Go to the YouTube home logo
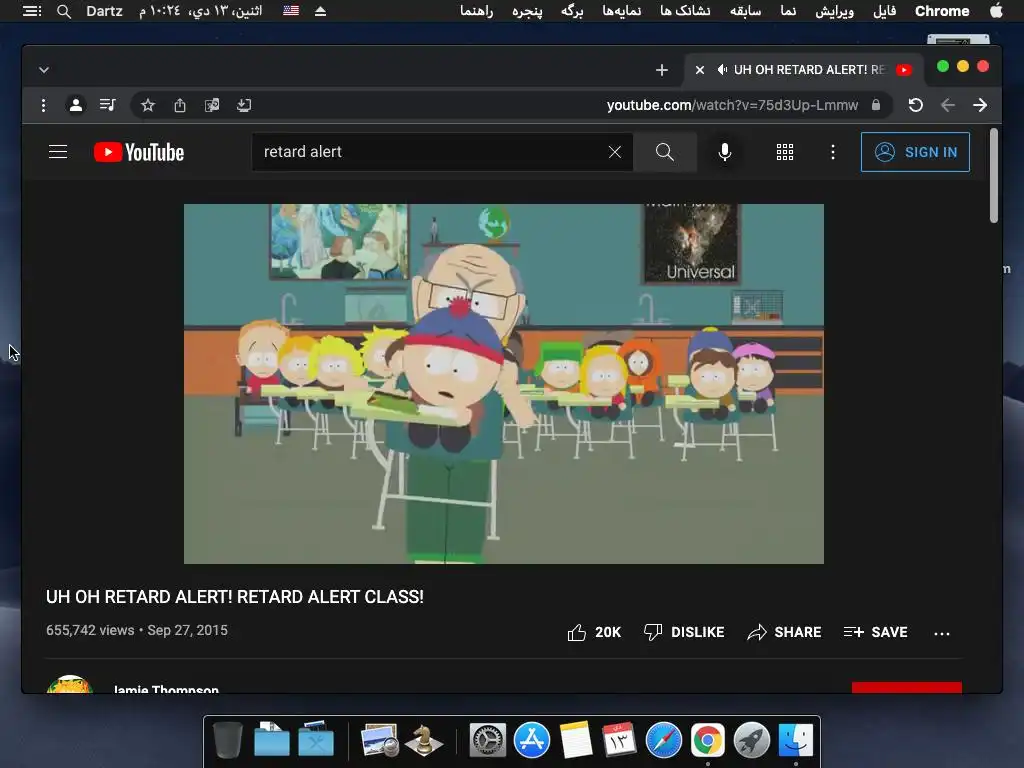 [139, 152]
